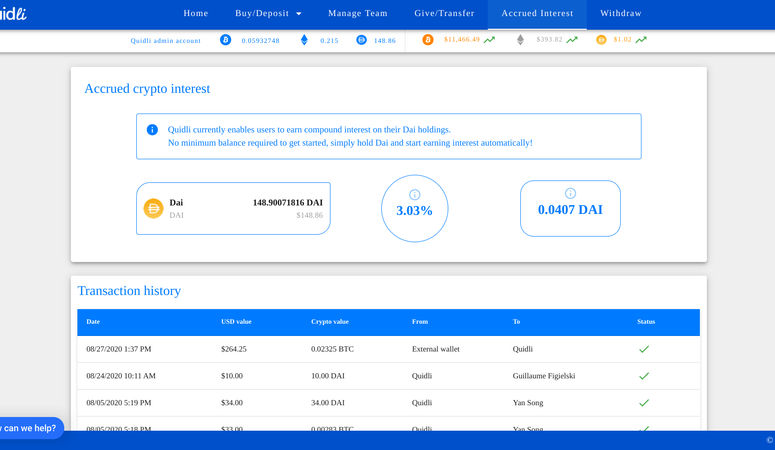Click the Bitcoin price trend arrow
Viewport: 775px width, 450px height.
click(x=489, y=40)
